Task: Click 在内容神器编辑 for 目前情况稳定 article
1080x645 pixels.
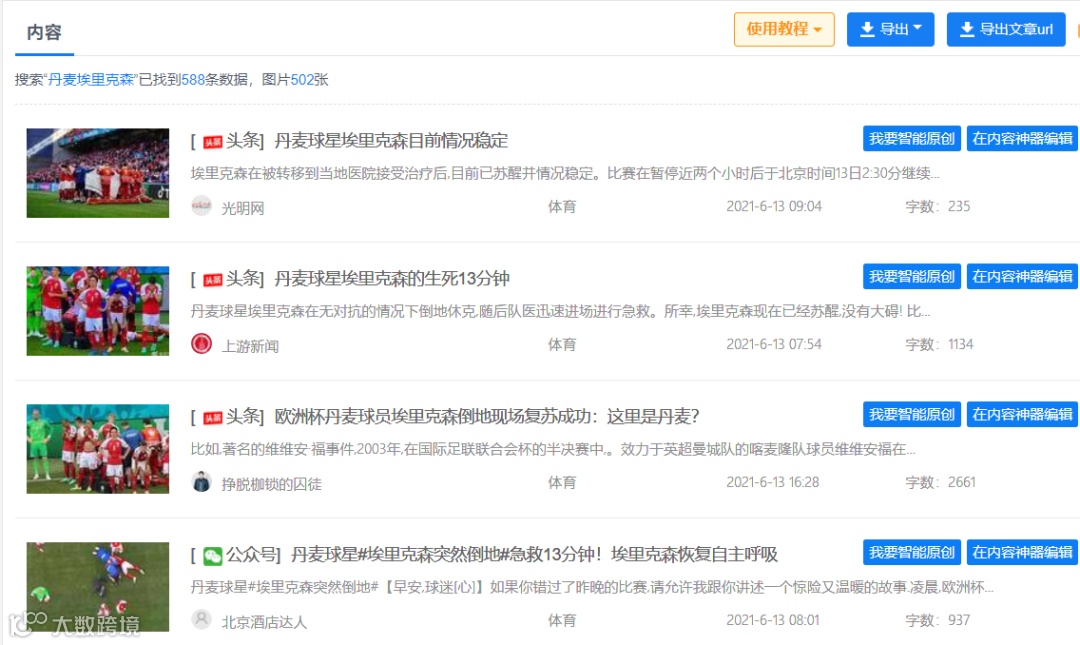Action: point(1022,139)
